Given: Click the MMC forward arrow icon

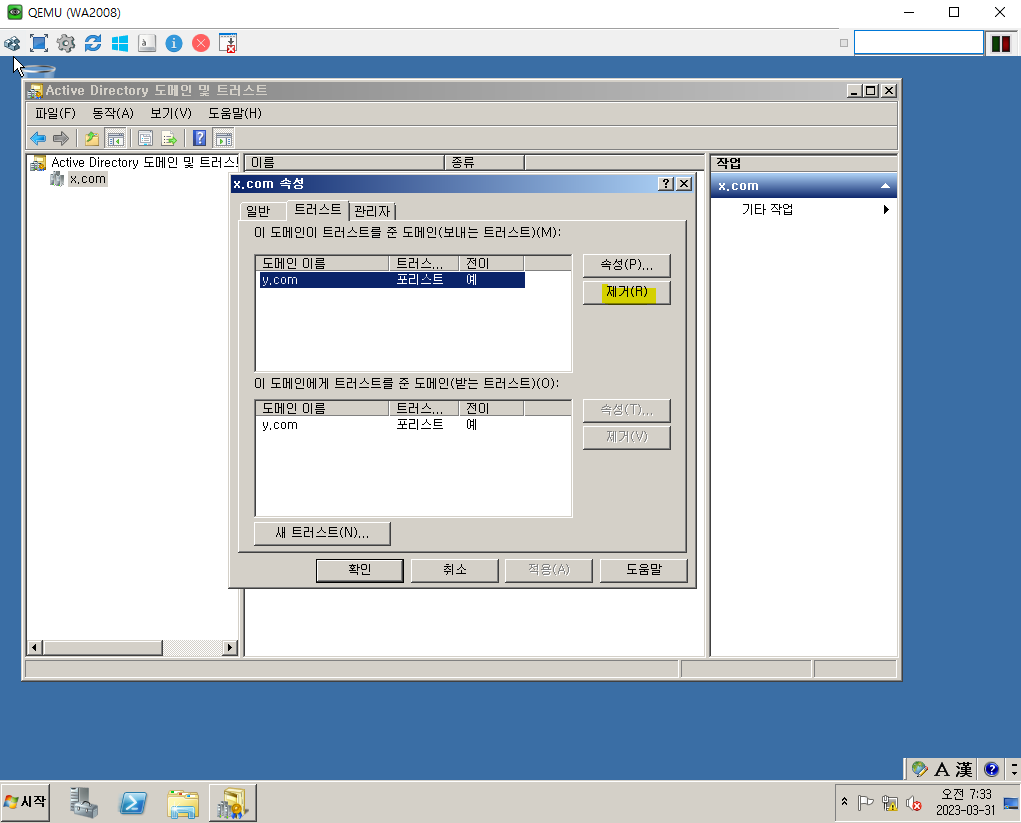Looking at the screenshot, I should tap(61, 138).
